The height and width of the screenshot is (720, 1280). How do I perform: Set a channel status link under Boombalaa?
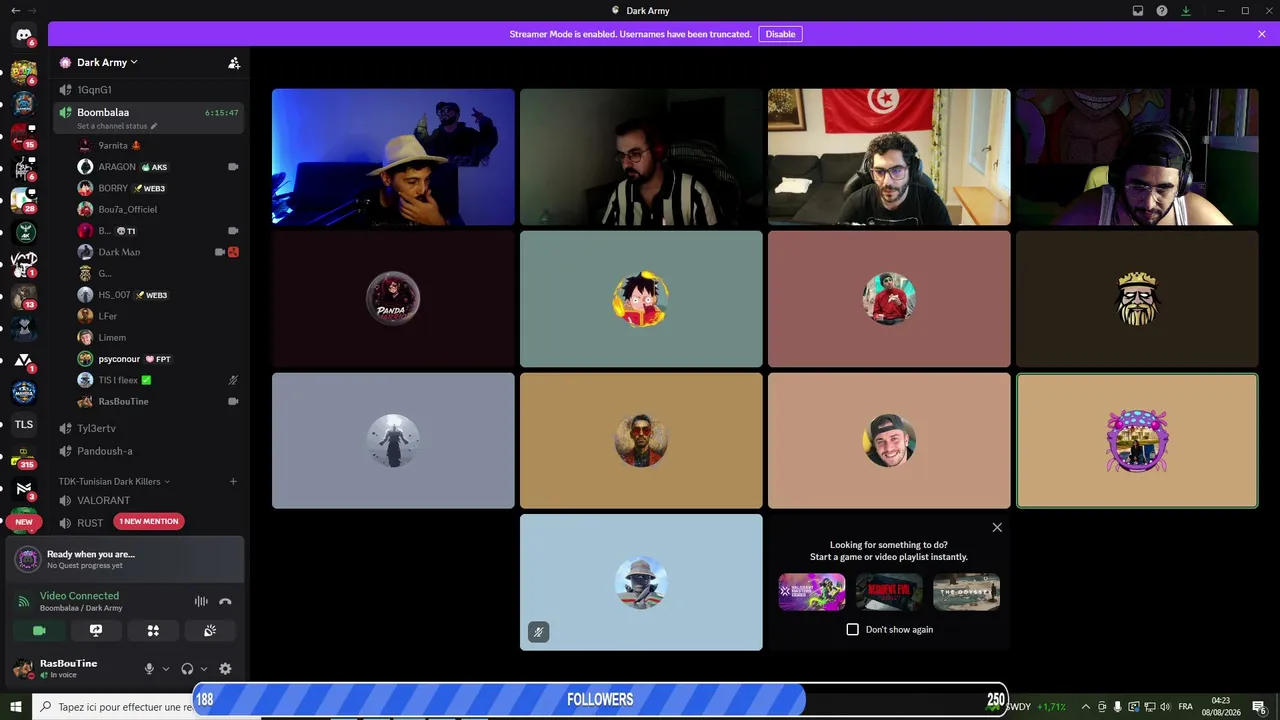tap(117, 126)
